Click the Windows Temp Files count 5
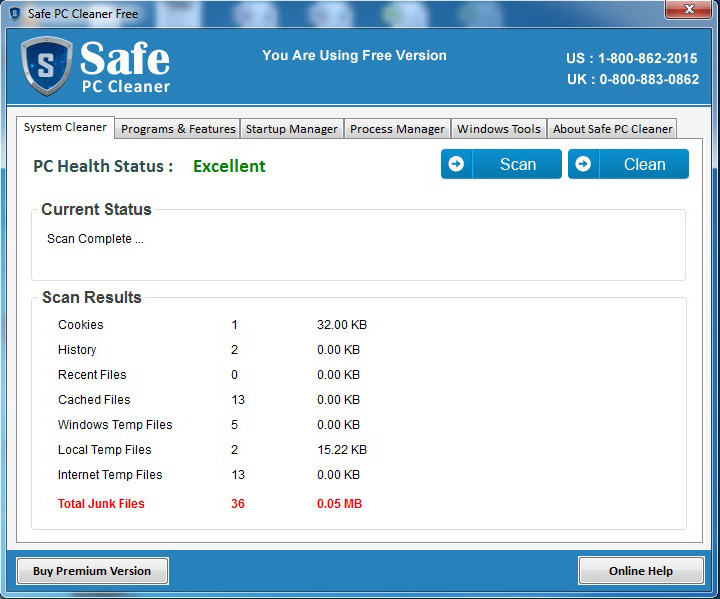The width and height of the screenshot is (720, 599). coord(234,425)
